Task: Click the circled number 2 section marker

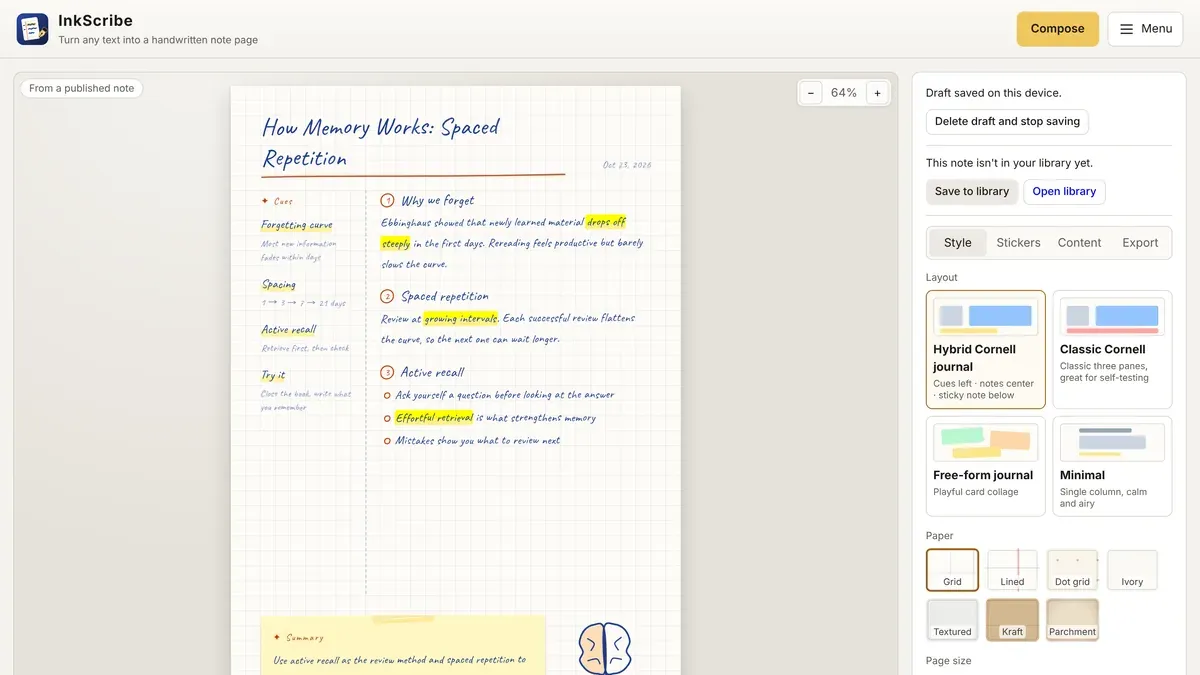Action: pyautogui.click(x=387, y=296)
